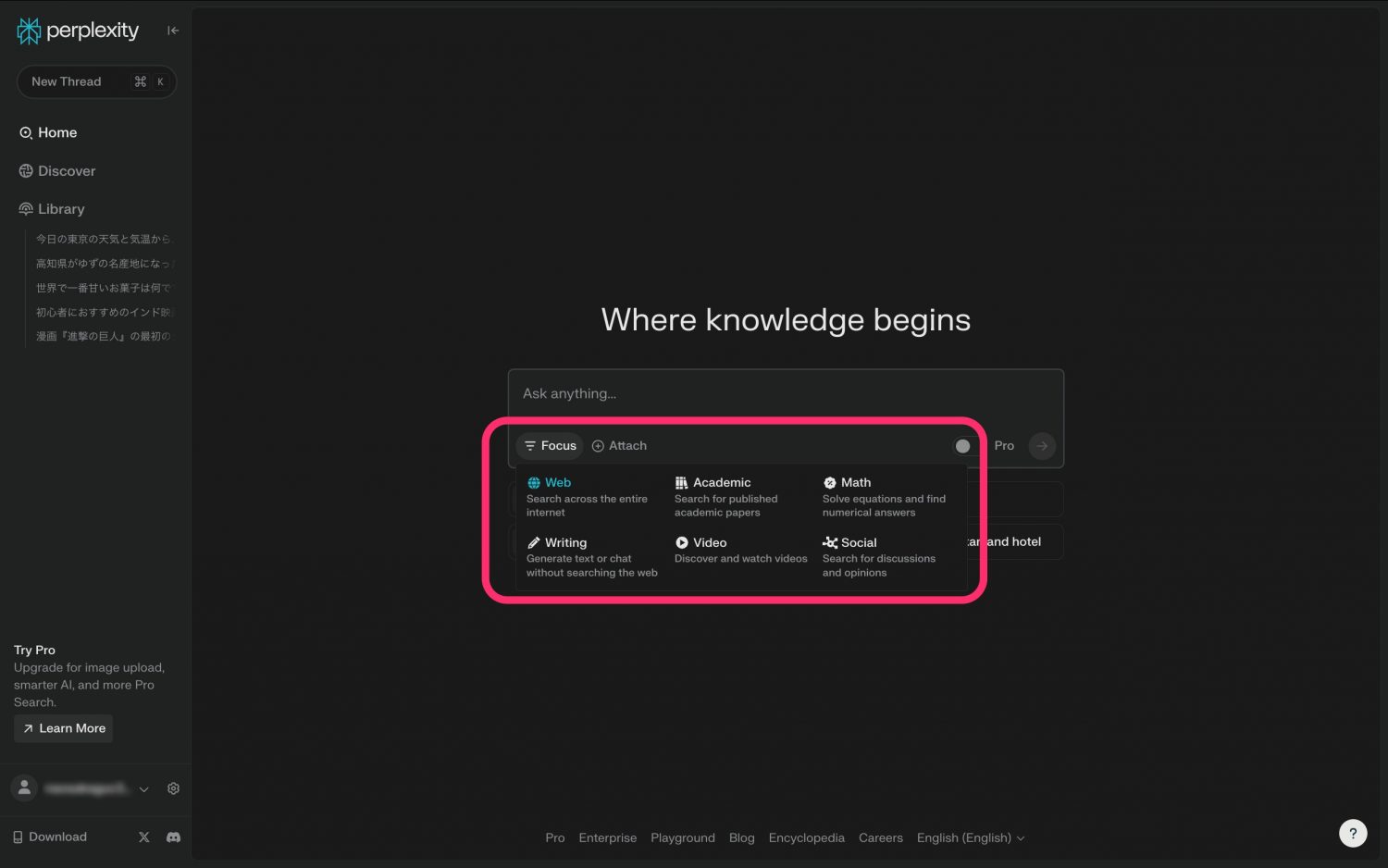The image size is (1388, 868).
Task: Open thread starting with 初心者におすすめのインド
Action: tap(104, 312)
